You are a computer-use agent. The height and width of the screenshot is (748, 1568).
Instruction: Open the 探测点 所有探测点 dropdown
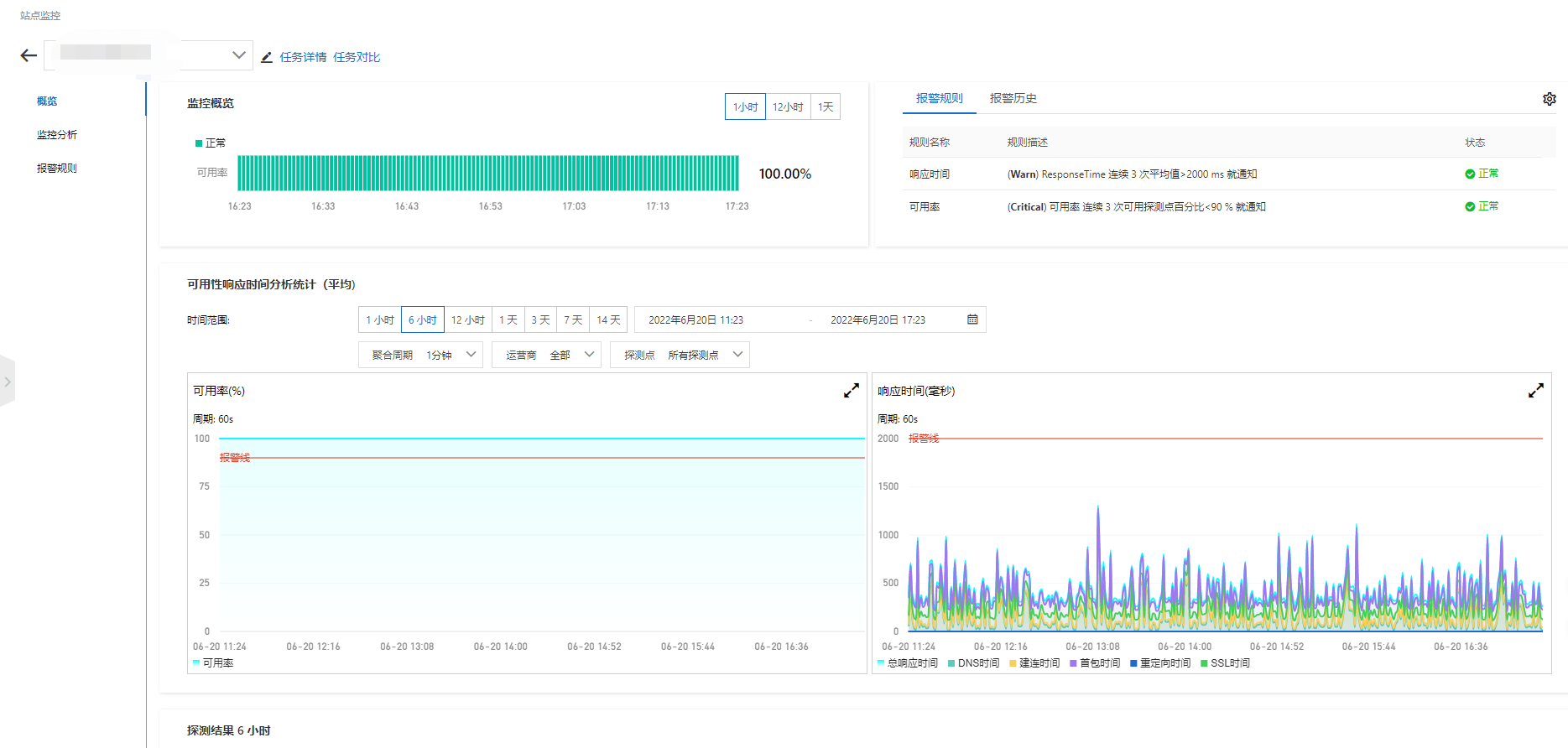(680, 355)
